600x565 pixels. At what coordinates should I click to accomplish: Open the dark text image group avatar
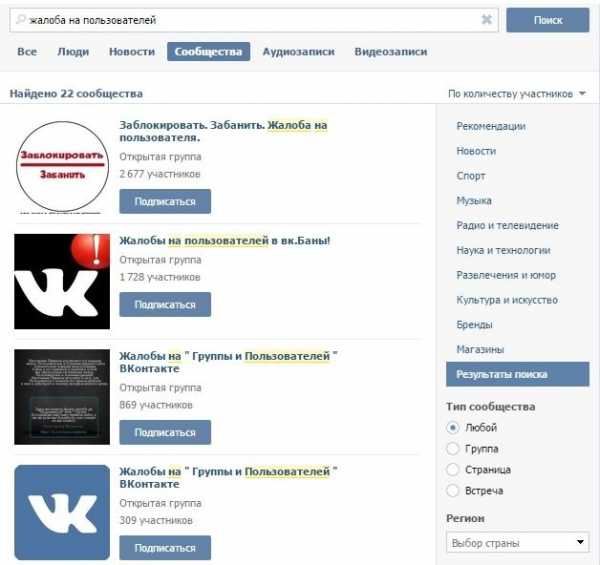[x=62, y=397]
